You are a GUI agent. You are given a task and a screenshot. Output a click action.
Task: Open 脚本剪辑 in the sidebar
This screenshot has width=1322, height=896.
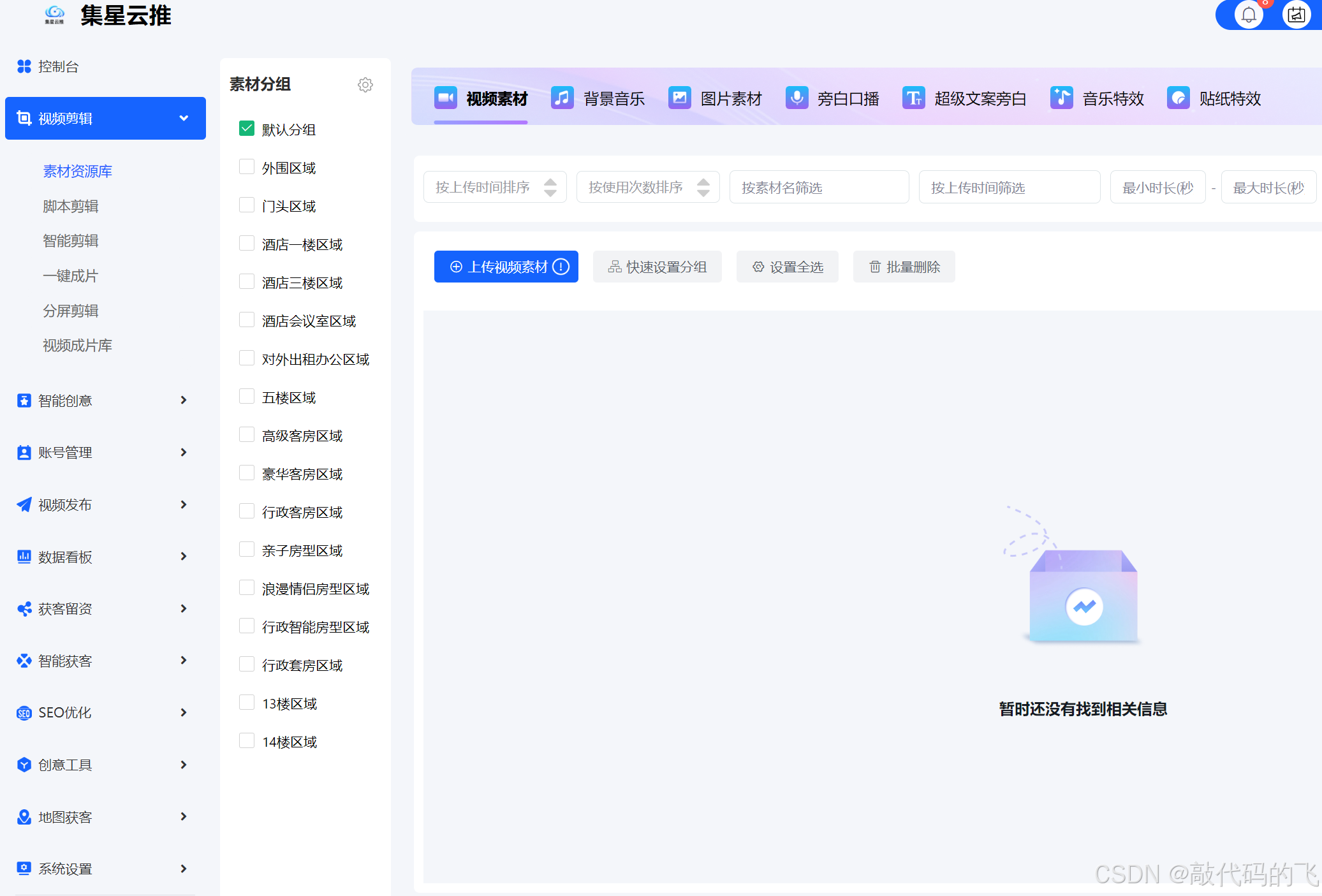tap(70, 206)
